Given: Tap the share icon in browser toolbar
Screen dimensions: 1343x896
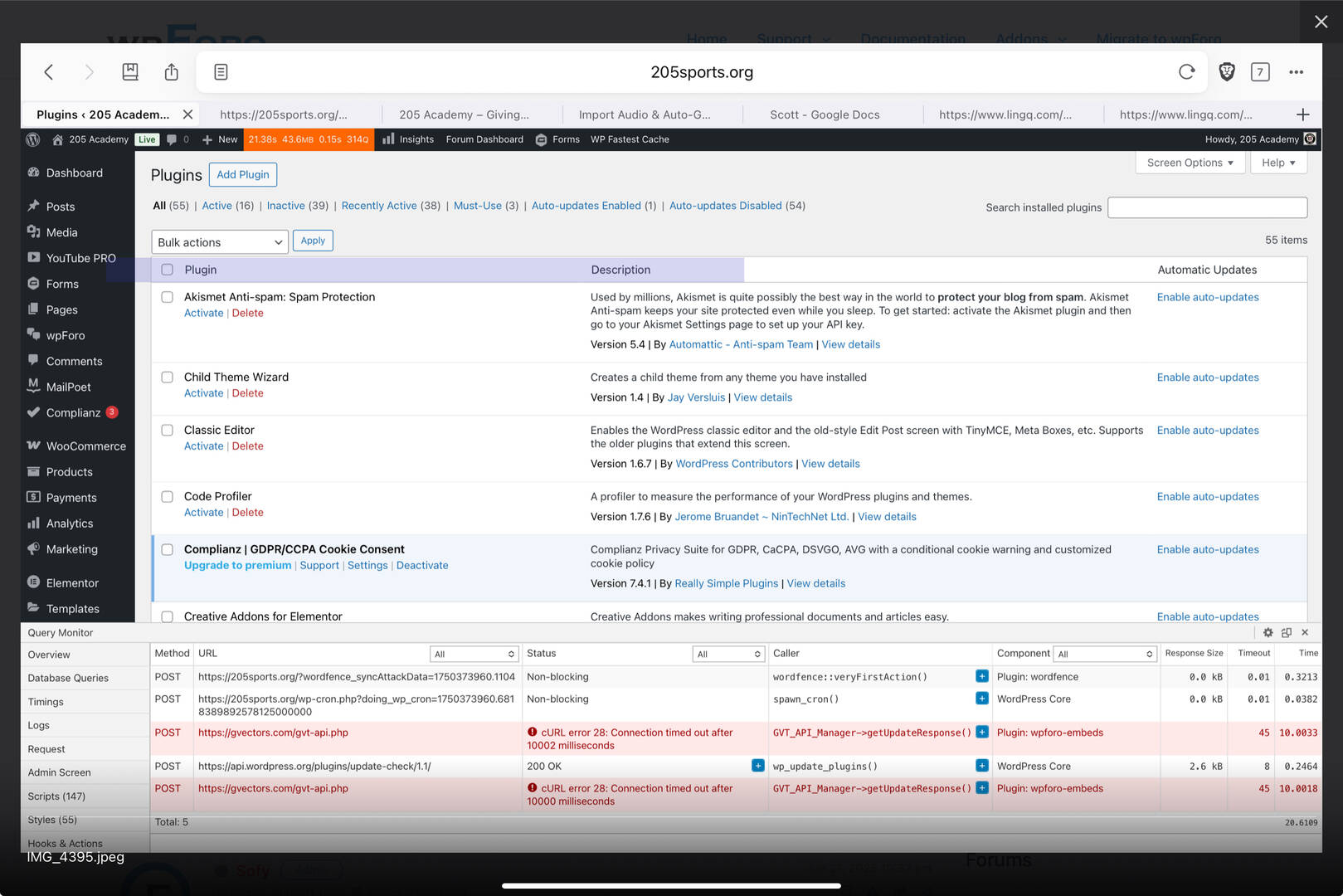Looking at the screenshot, I should pos(172,72).
